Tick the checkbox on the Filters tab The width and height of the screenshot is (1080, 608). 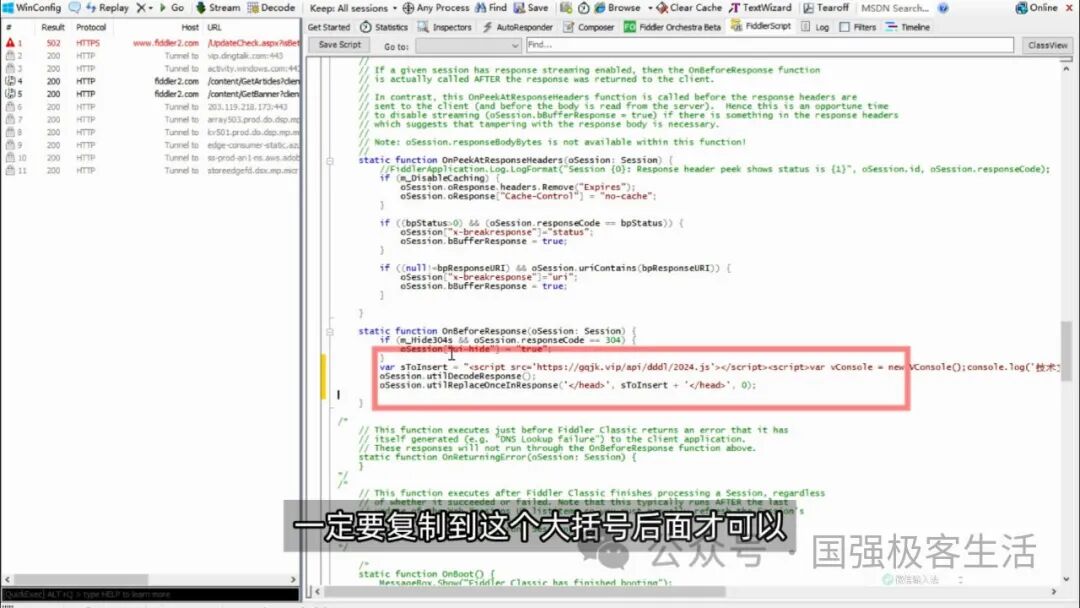844,28
